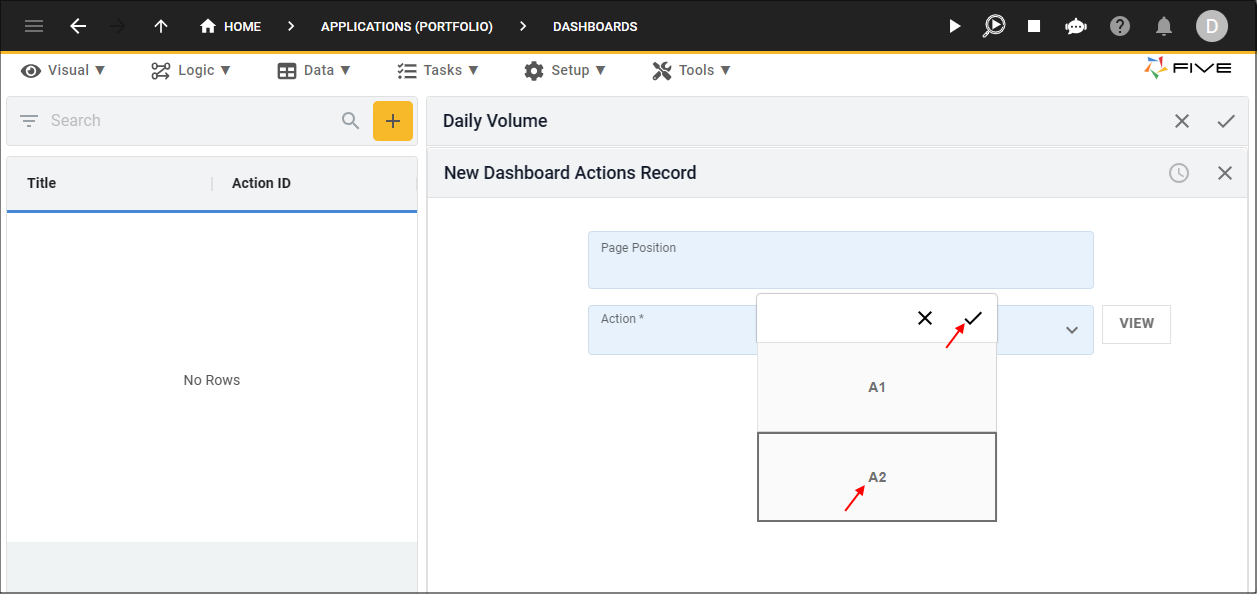The image size is (1257, 594).
Task: Stop the application with the square icon
Action: coord(1035,26)
